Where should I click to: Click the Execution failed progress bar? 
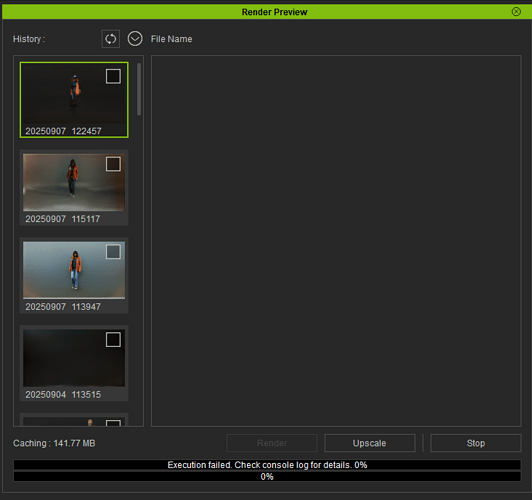pos(267,465)
